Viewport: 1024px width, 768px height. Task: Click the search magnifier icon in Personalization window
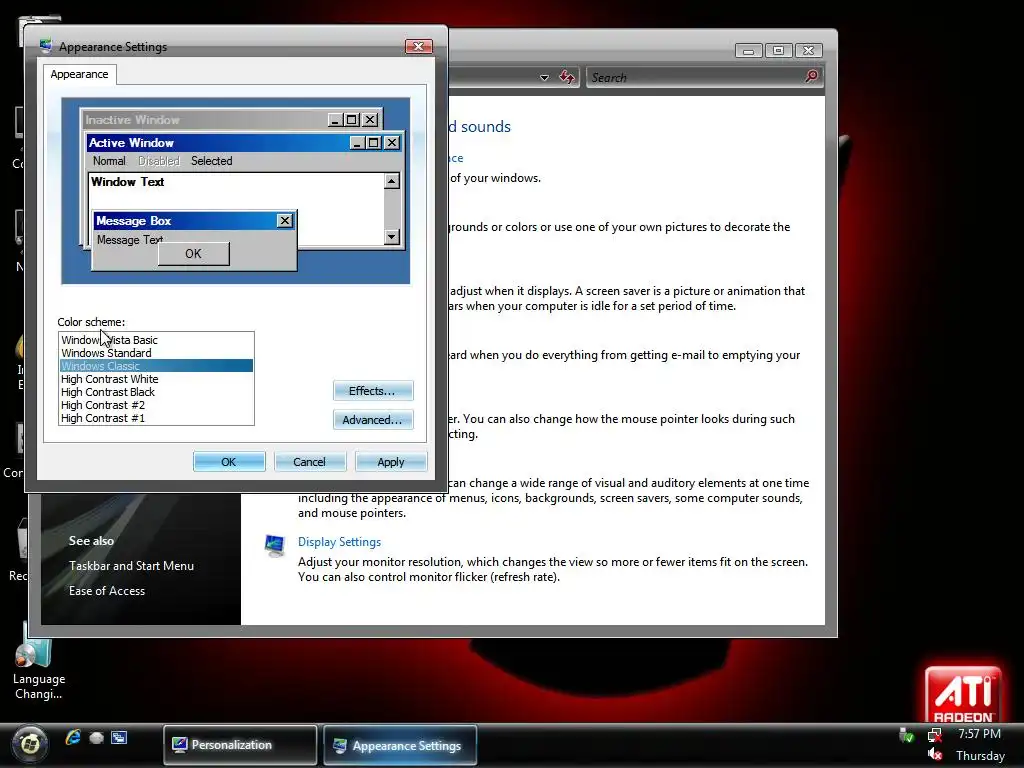click(811, 77)
